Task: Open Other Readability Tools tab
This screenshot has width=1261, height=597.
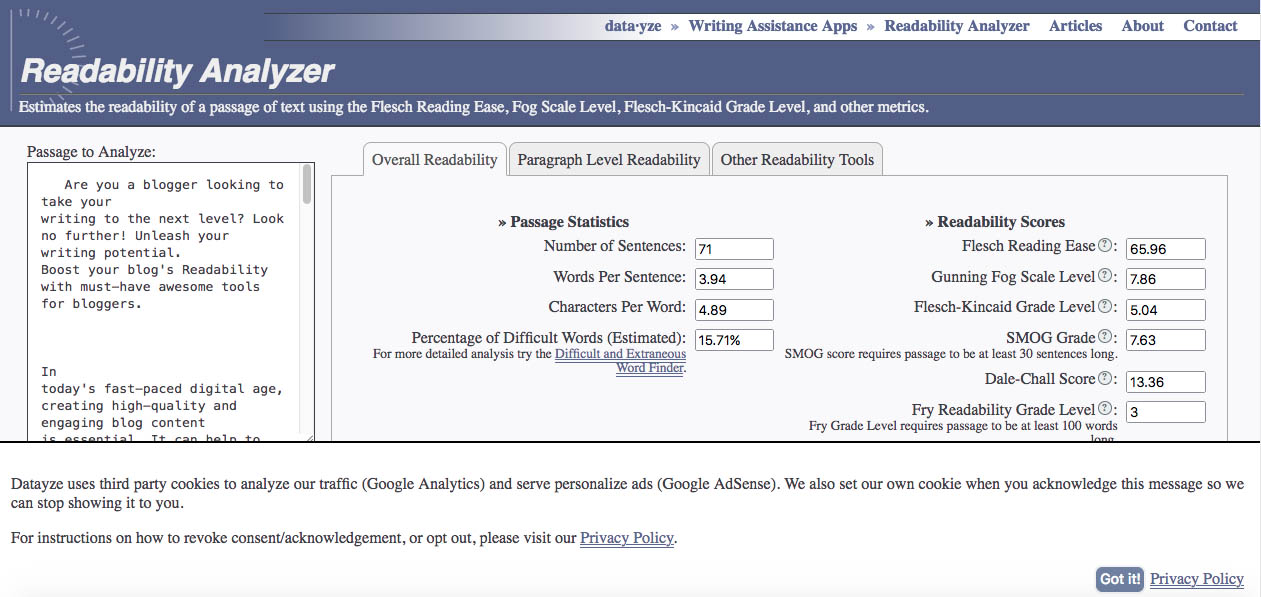Action: 797,159
